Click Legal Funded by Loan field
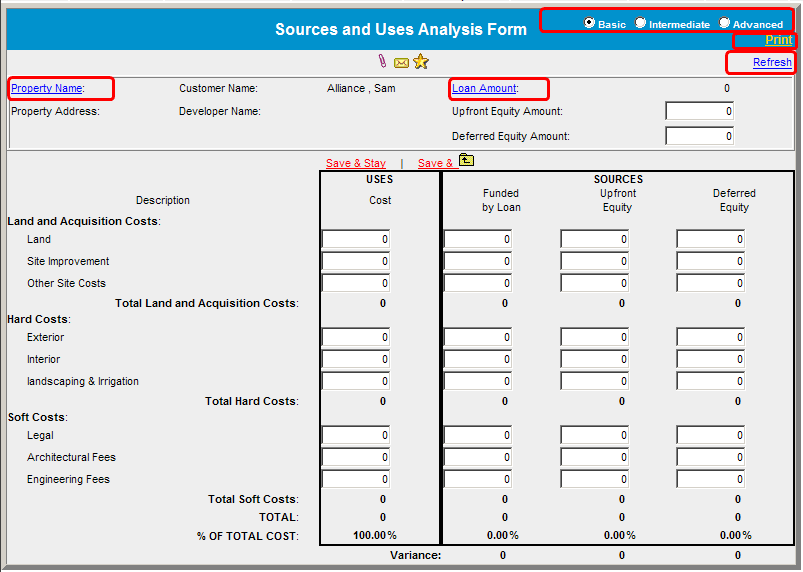 point(478,435)
